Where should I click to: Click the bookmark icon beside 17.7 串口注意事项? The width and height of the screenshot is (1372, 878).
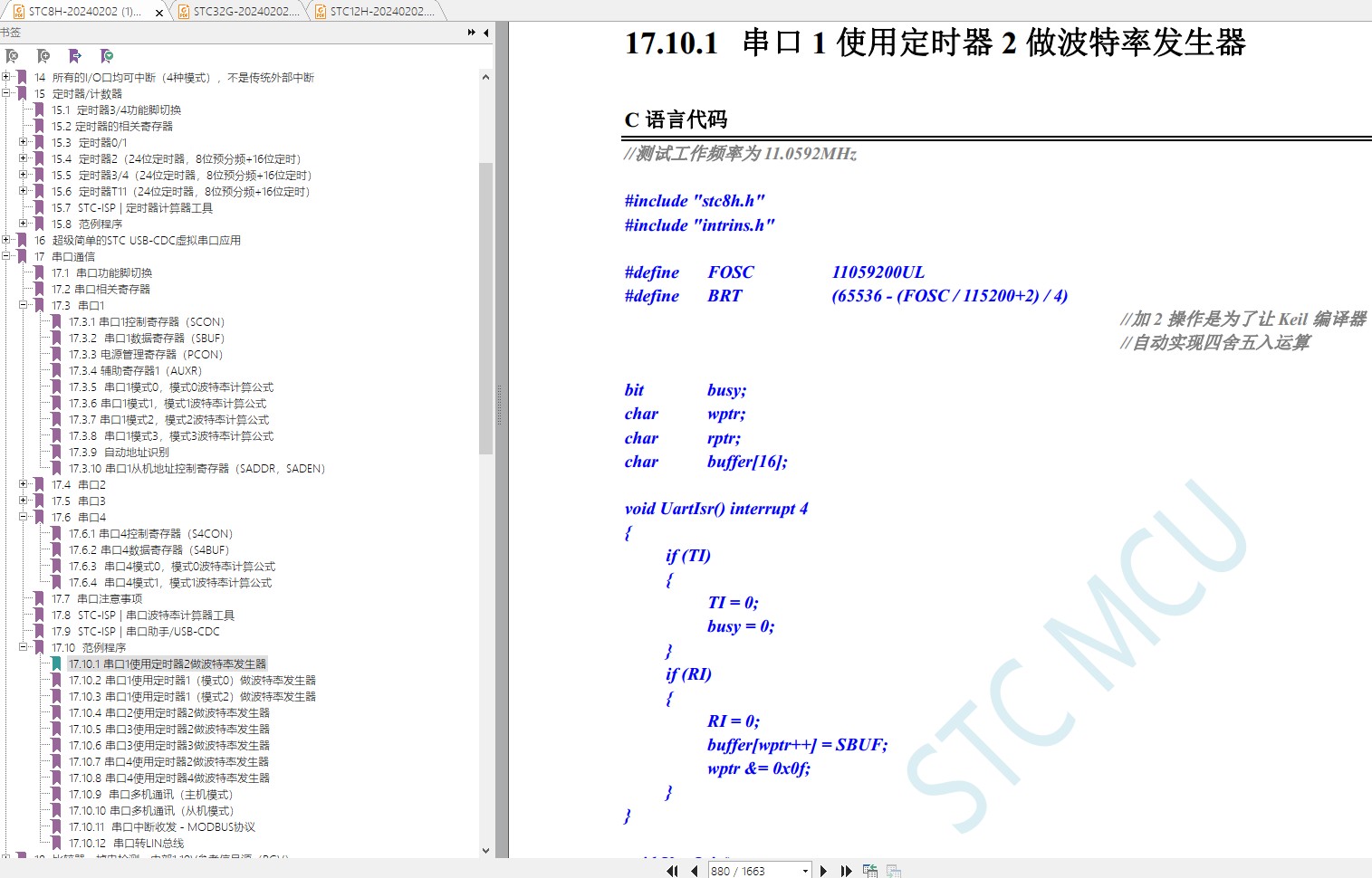[39, 599]
